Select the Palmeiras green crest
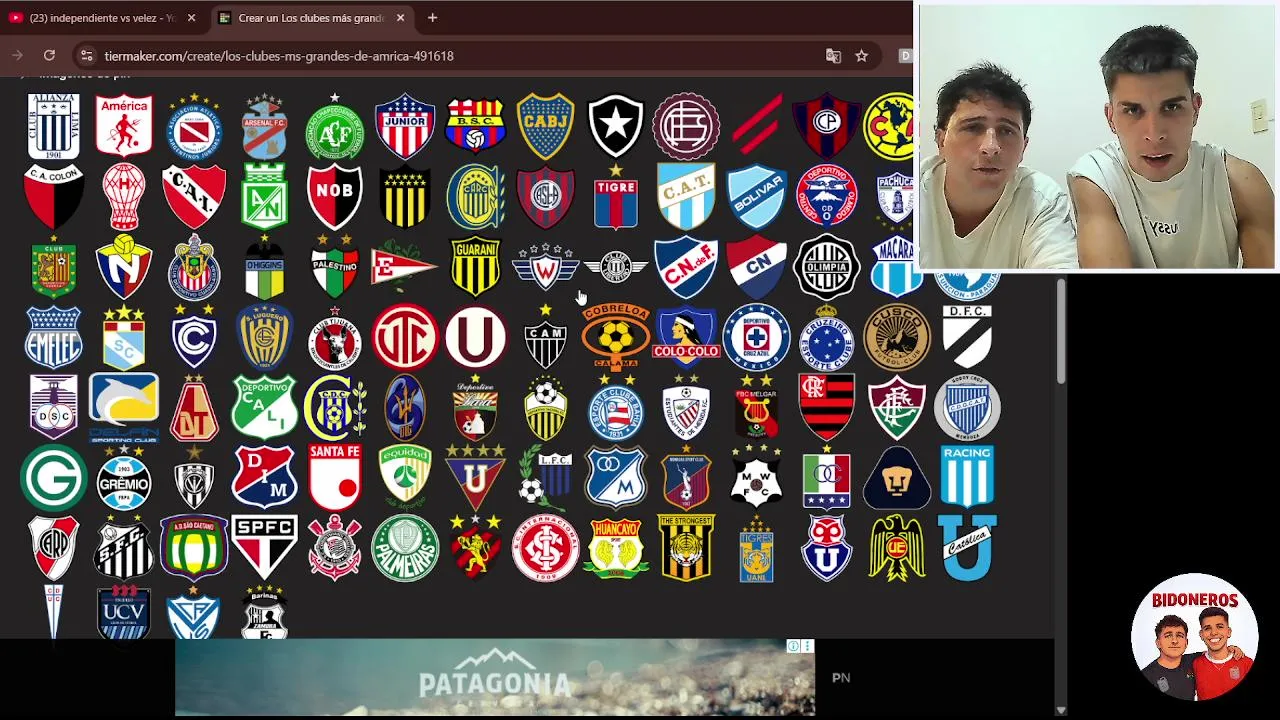This screenshot has height=720, width=1280. coord(405,548)
